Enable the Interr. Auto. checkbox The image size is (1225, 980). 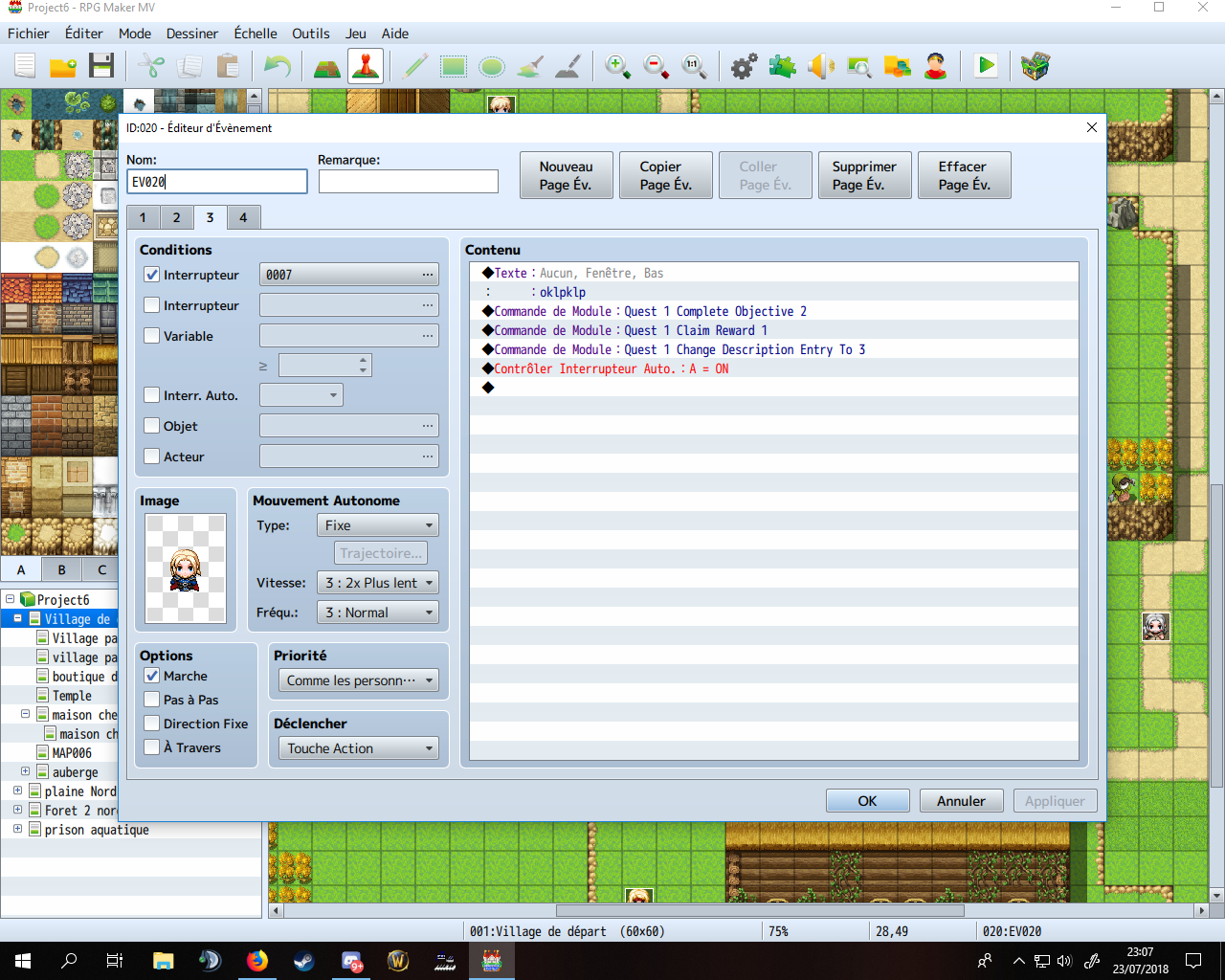[151, 395]
